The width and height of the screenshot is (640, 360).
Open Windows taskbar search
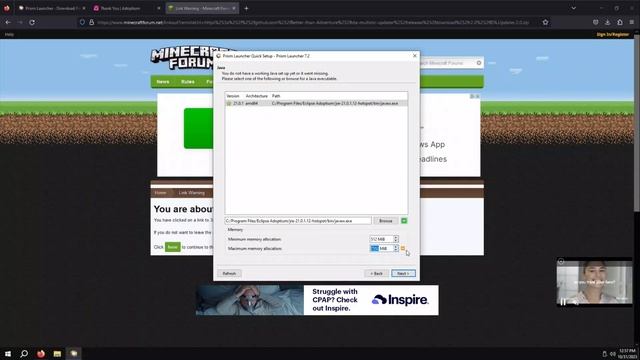24,353
